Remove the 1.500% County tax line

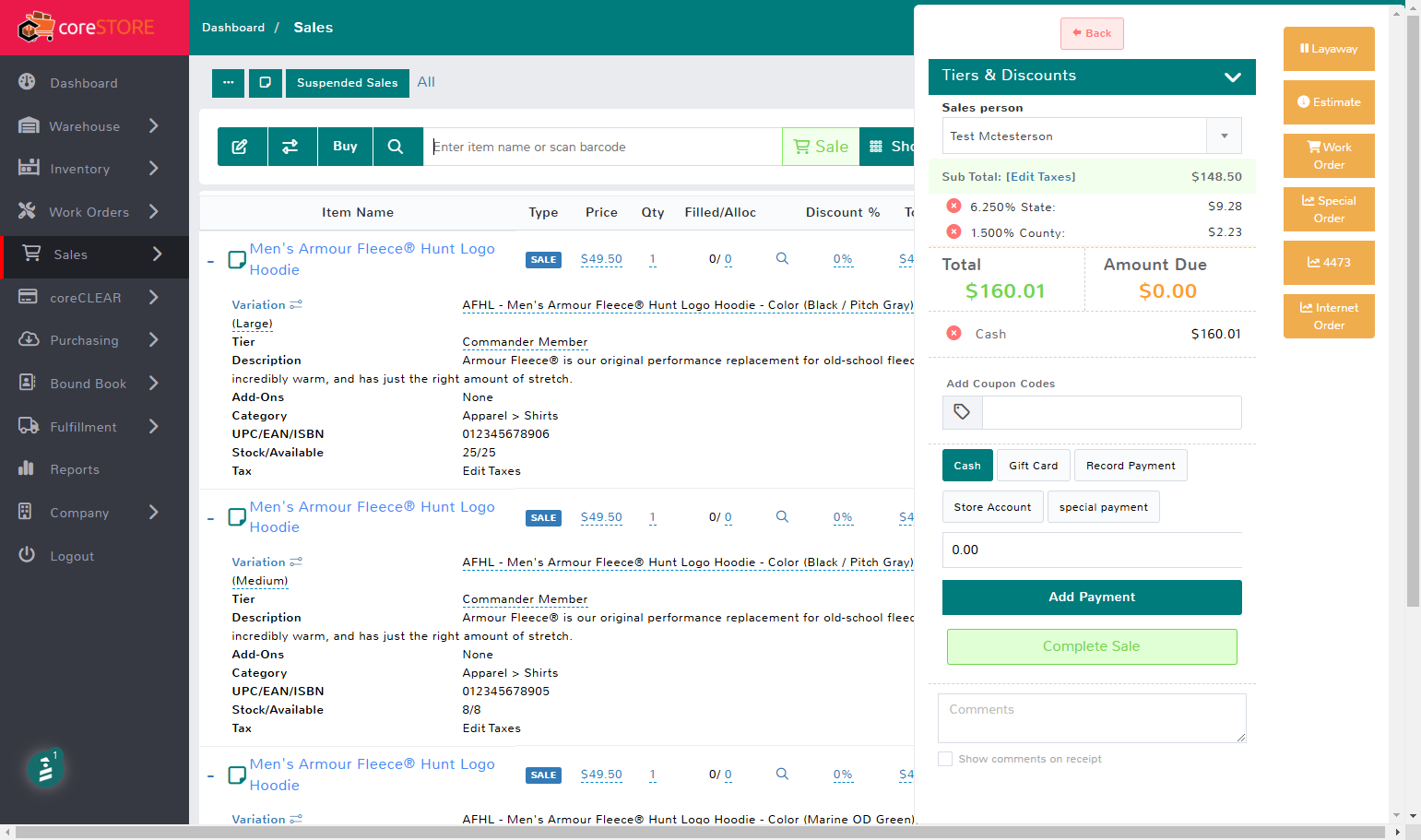pos(953,232)
